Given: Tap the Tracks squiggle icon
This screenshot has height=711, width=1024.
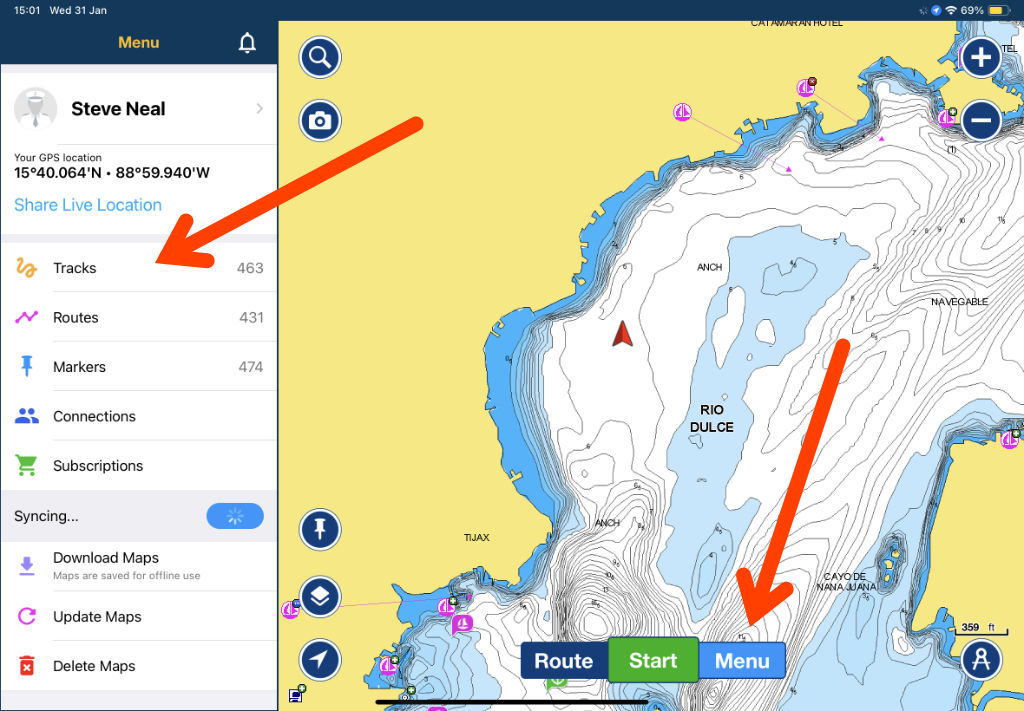Looking at the screenshot, I should (x=26, y=268).
